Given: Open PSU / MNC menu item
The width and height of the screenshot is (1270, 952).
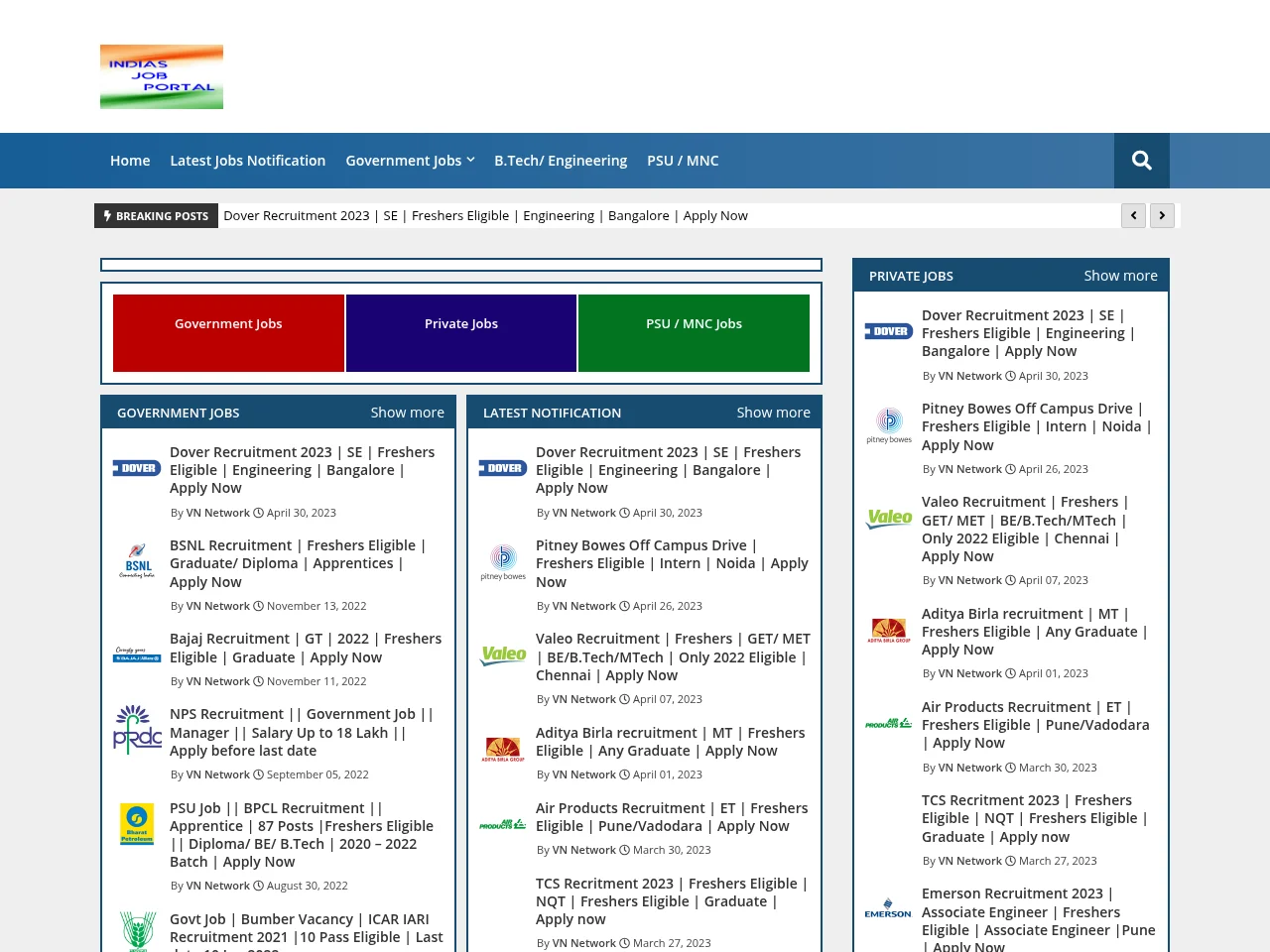Looking at the screenshot, I should pos(683,161).
